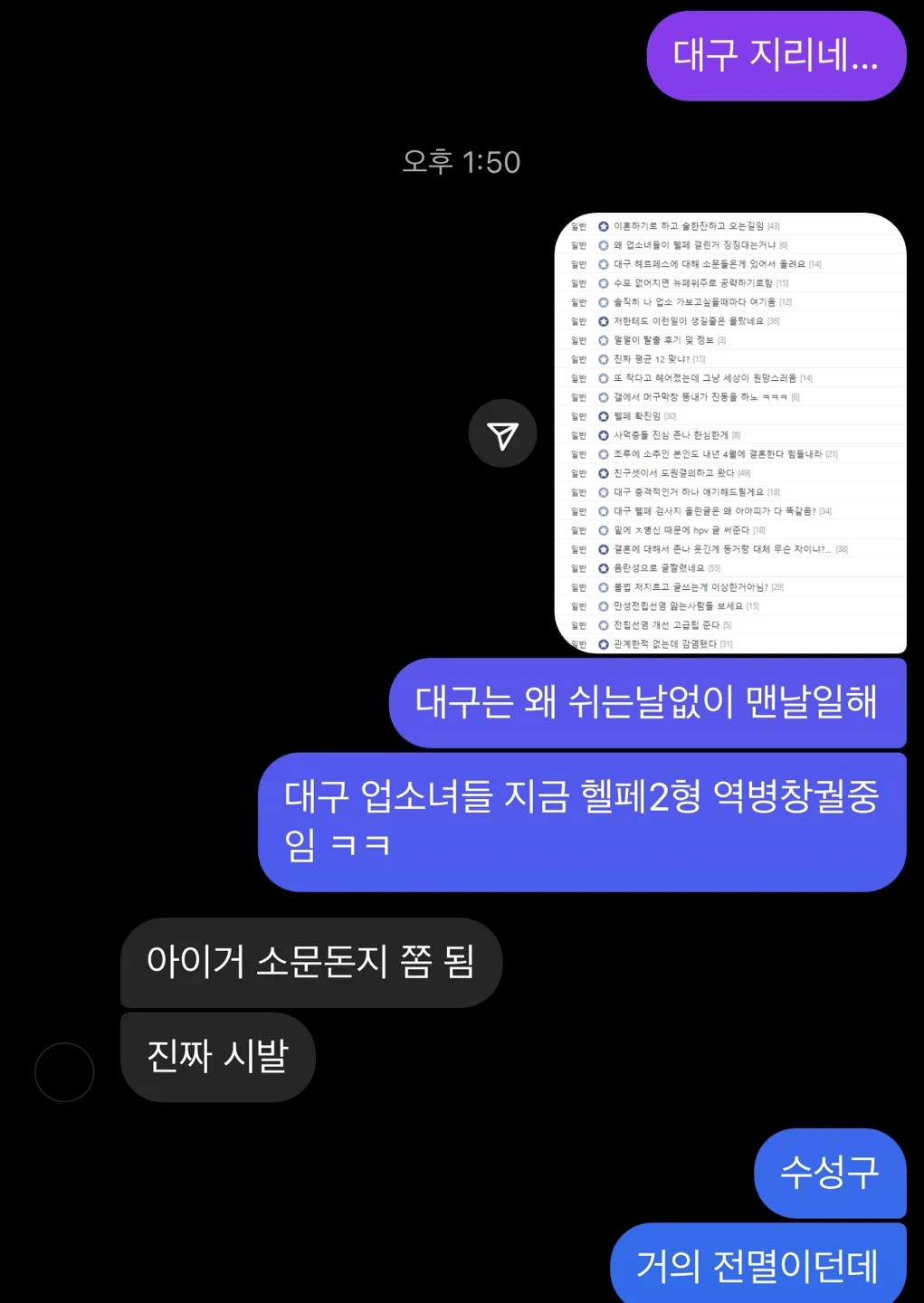Screen dimensions: 924x1303
Task: Select the '거의 전멸이던데' message bubble
Action: pyautogui.click(x=758, y=1264)
